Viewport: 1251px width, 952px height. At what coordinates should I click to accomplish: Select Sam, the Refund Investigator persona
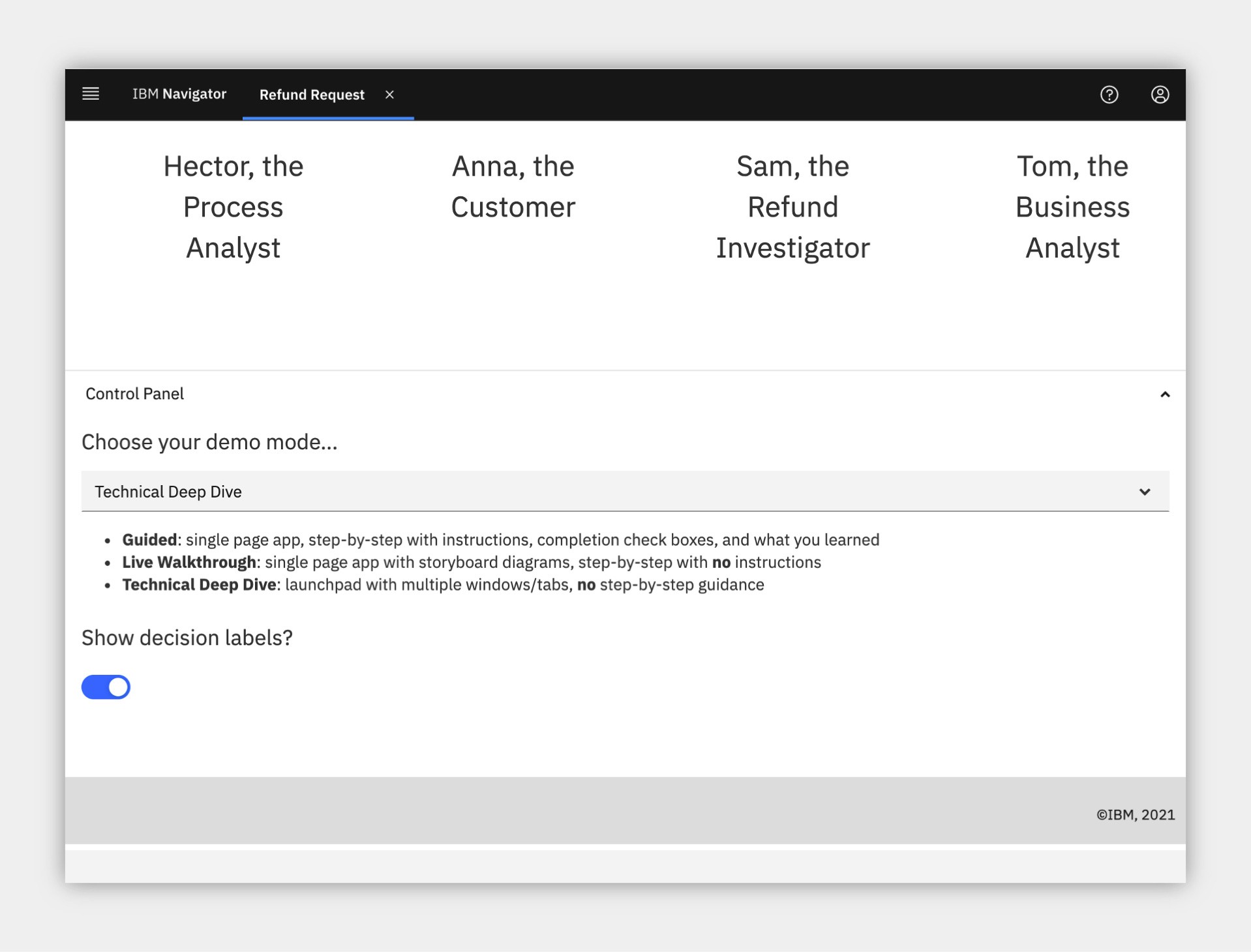[x=792, y=207]
